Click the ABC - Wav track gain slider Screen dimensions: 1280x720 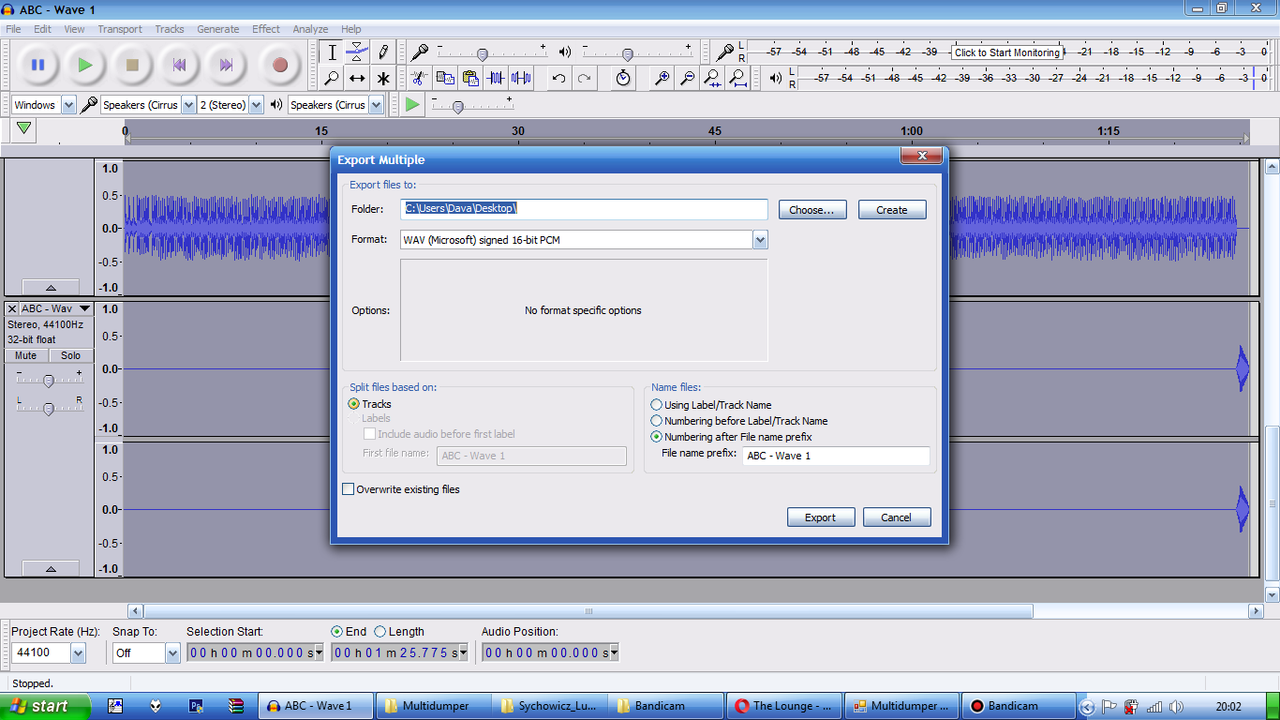pyautogui.click(x=48, y=380)
